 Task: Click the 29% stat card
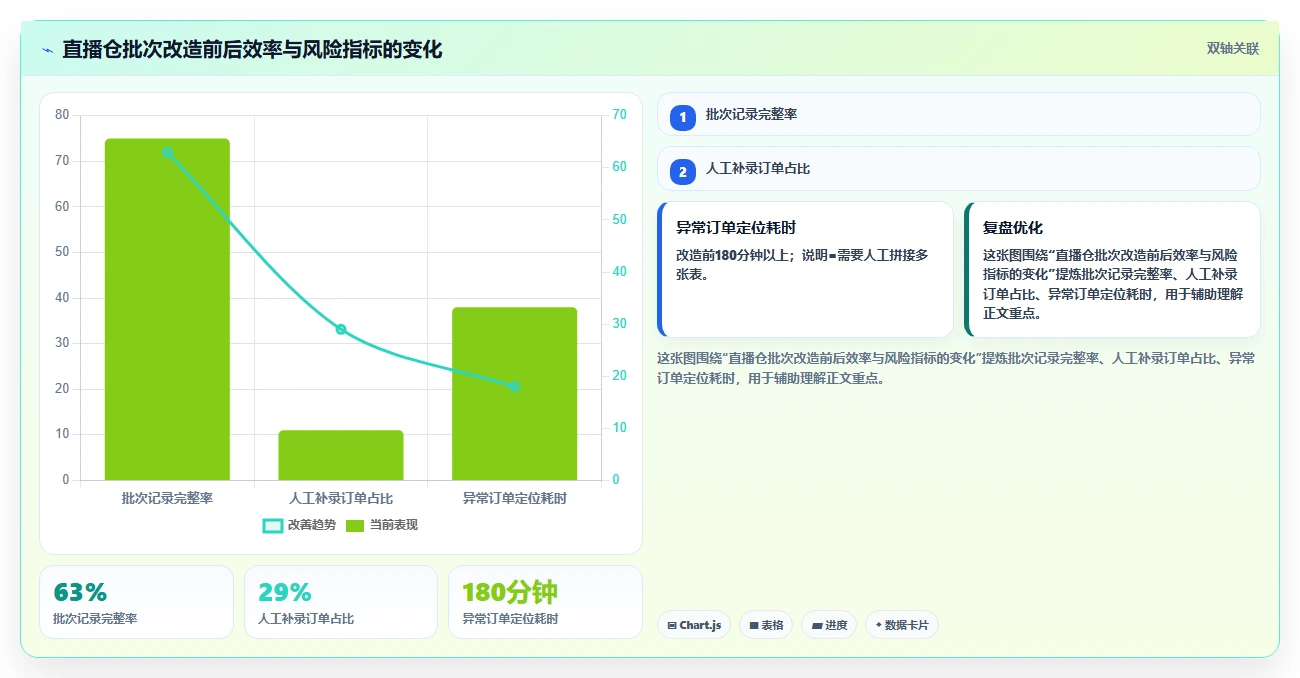341,601
